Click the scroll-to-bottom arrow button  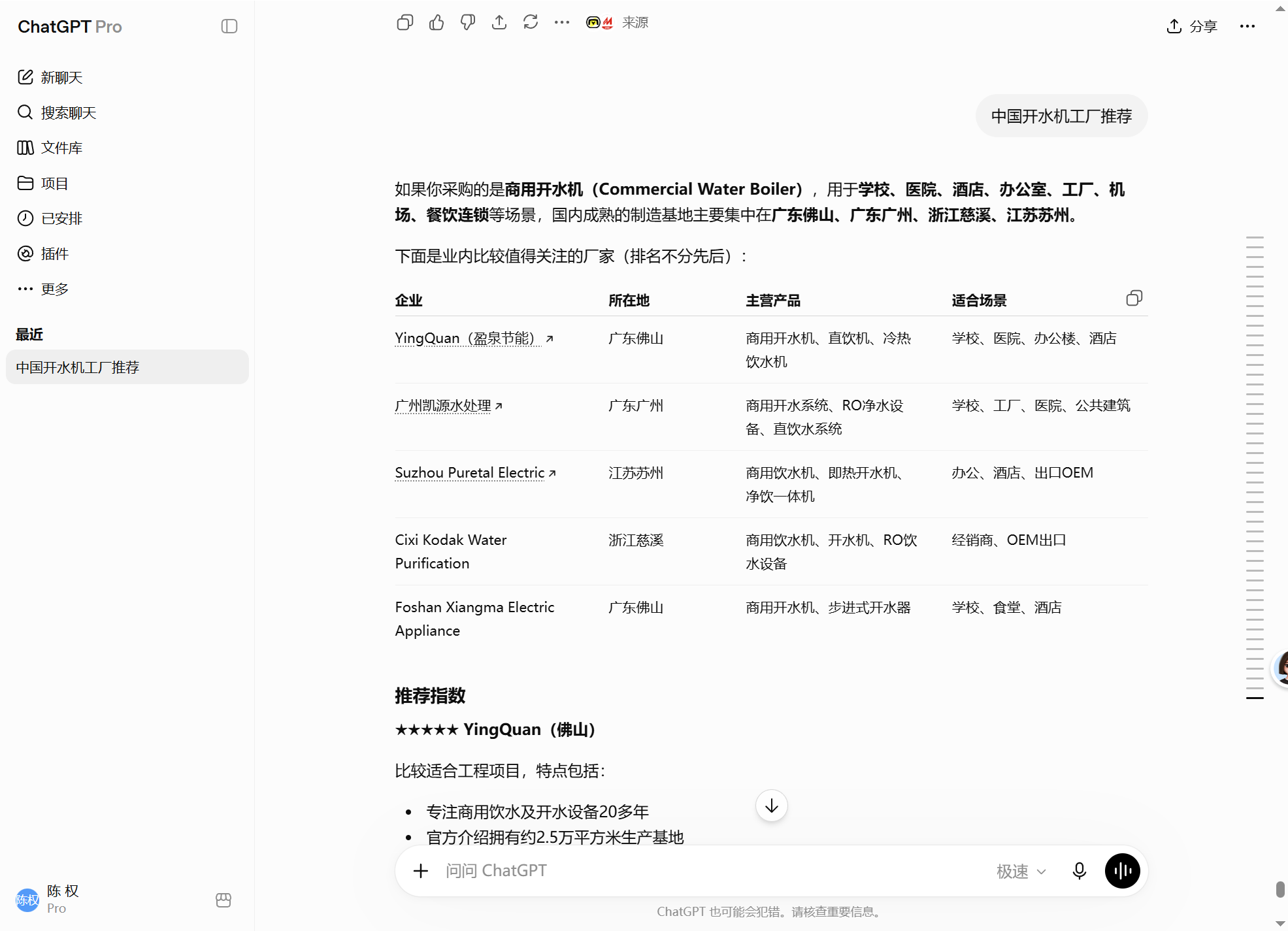(x=771, y=806)
